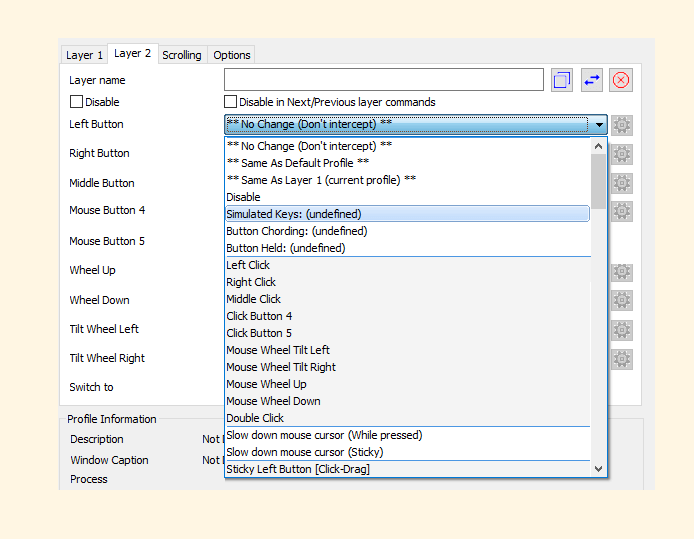The width and height of the screenshot is (694, 539).
Task: Collapse the Left Button dropdown arrow
Action: pos(599,125)
